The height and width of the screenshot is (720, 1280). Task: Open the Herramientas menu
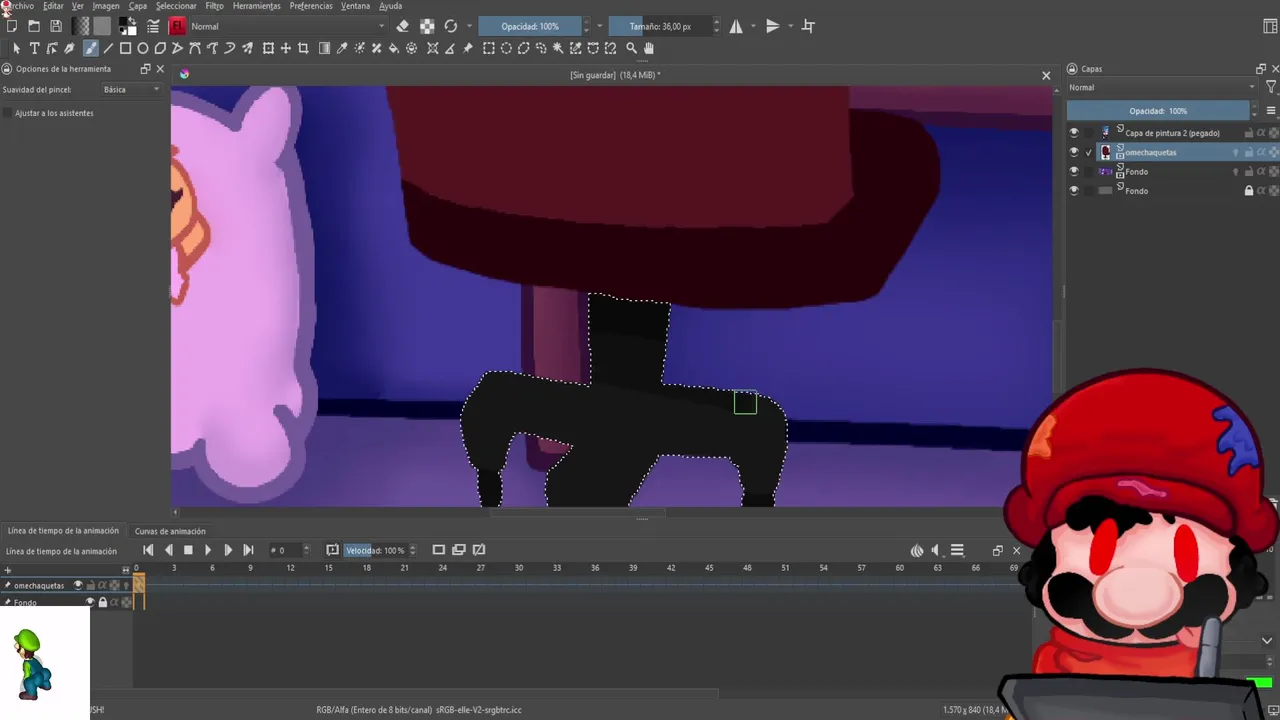coord(257,6)
